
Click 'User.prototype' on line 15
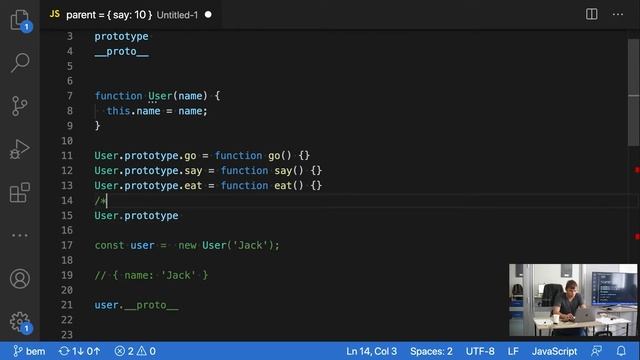136,216
